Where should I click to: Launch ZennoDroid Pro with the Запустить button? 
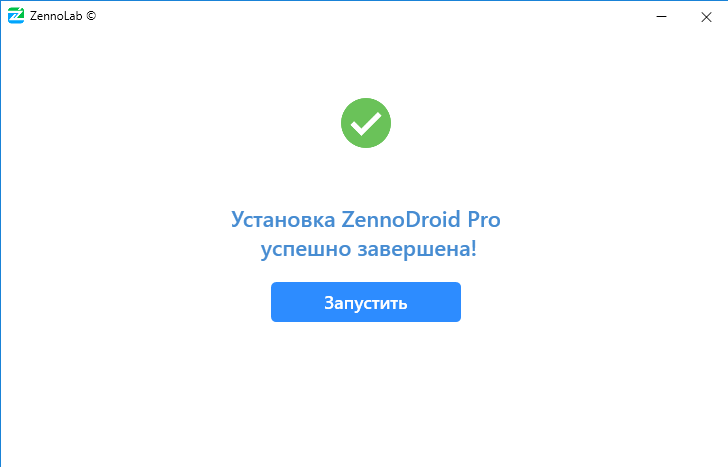tap(366, 302)
